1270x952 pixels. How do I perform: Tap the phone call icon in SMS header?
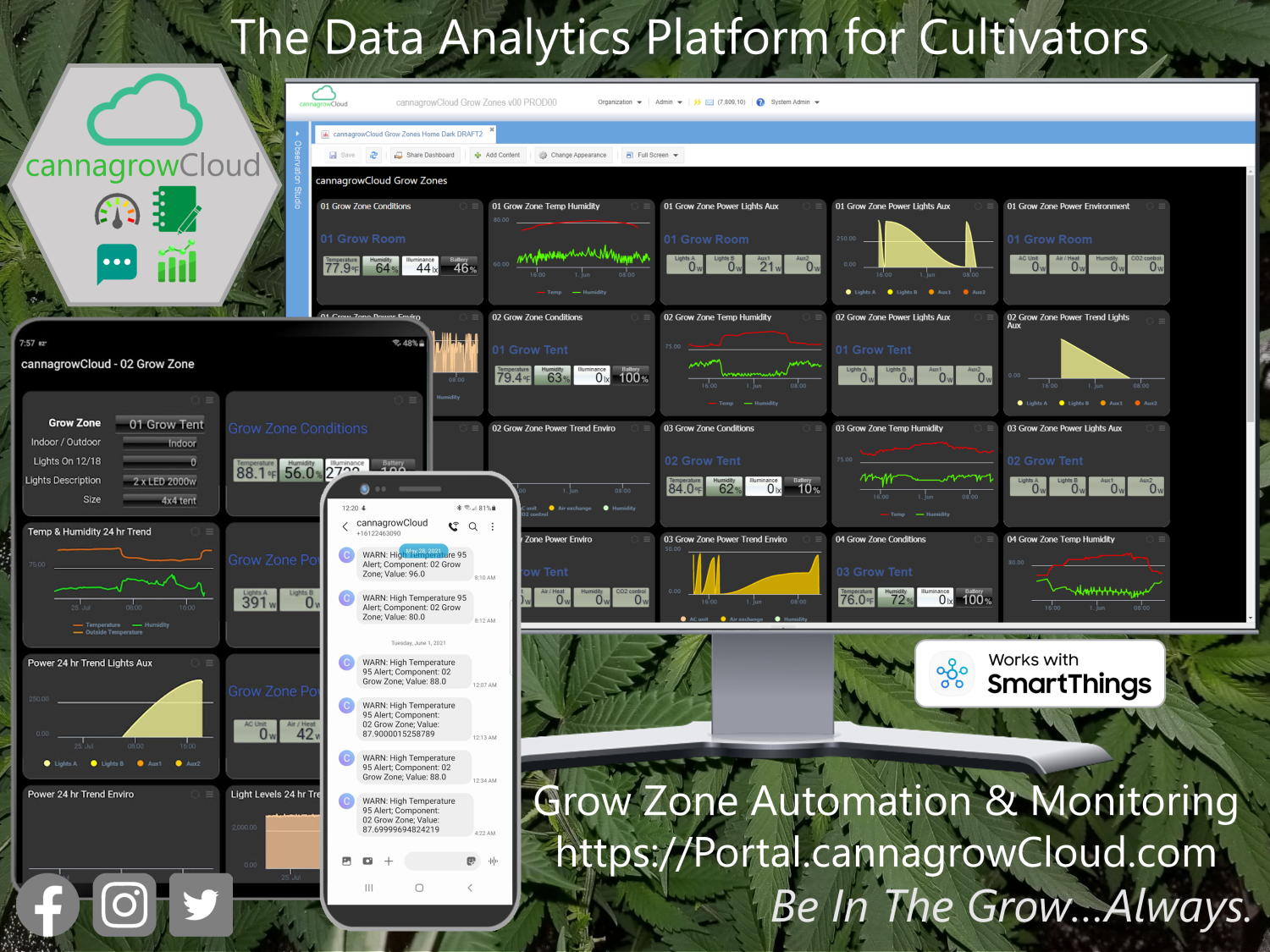click(454, 526)
